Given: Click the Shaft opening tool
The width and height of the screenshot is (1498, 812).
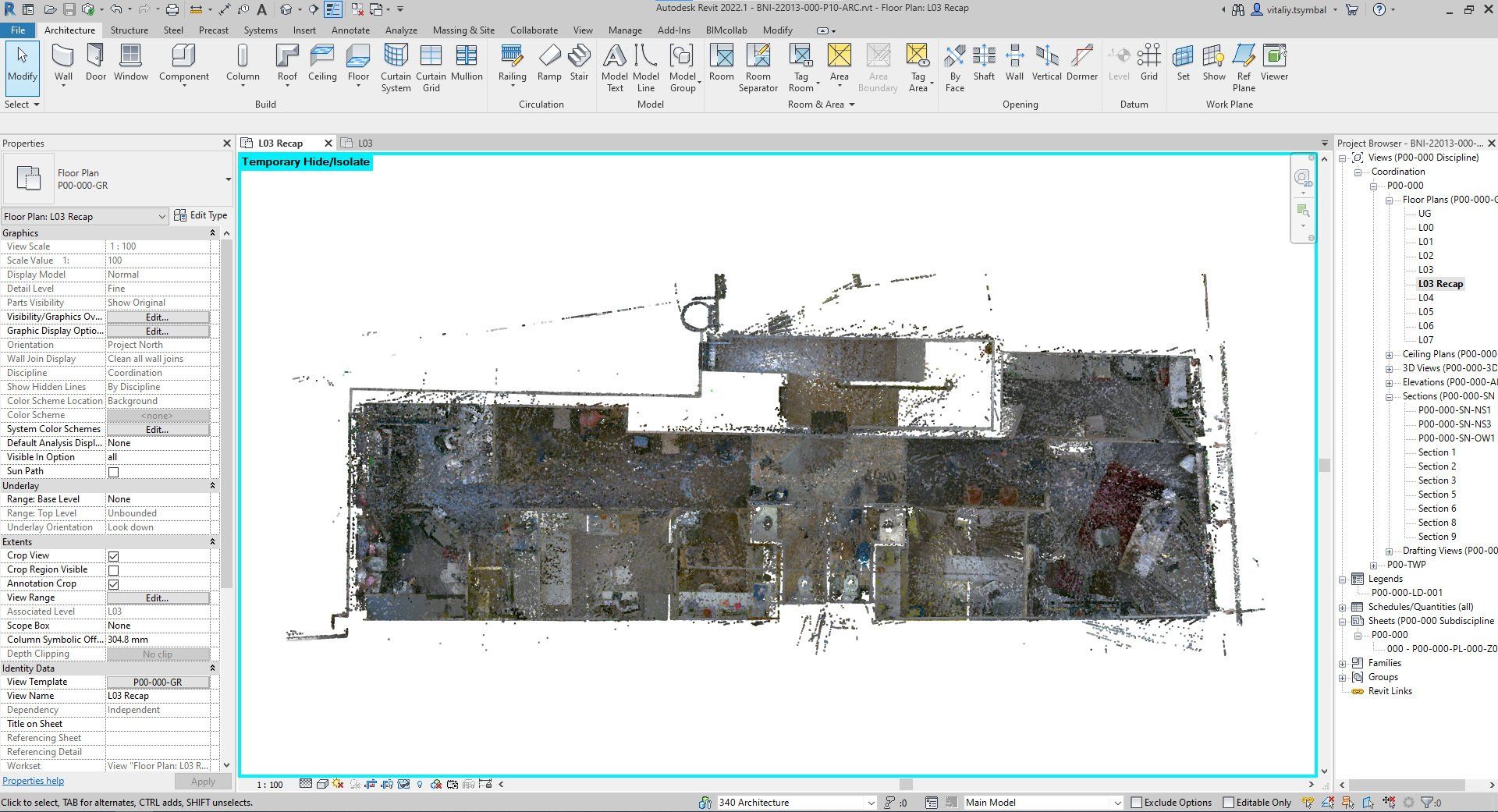Looking at the screenshot, I should pyautogui.click(x=984, y=62).
